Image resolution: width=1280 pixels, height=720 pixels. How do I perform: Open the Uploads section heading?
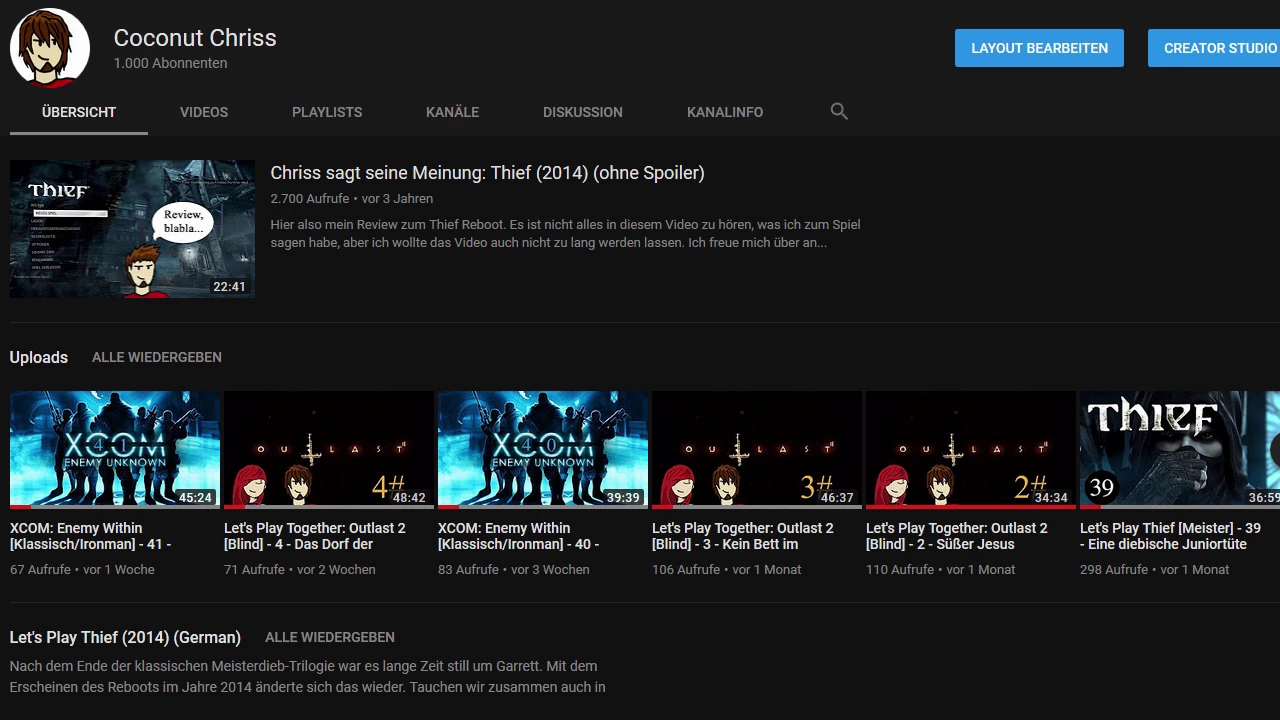coord(39,357)
